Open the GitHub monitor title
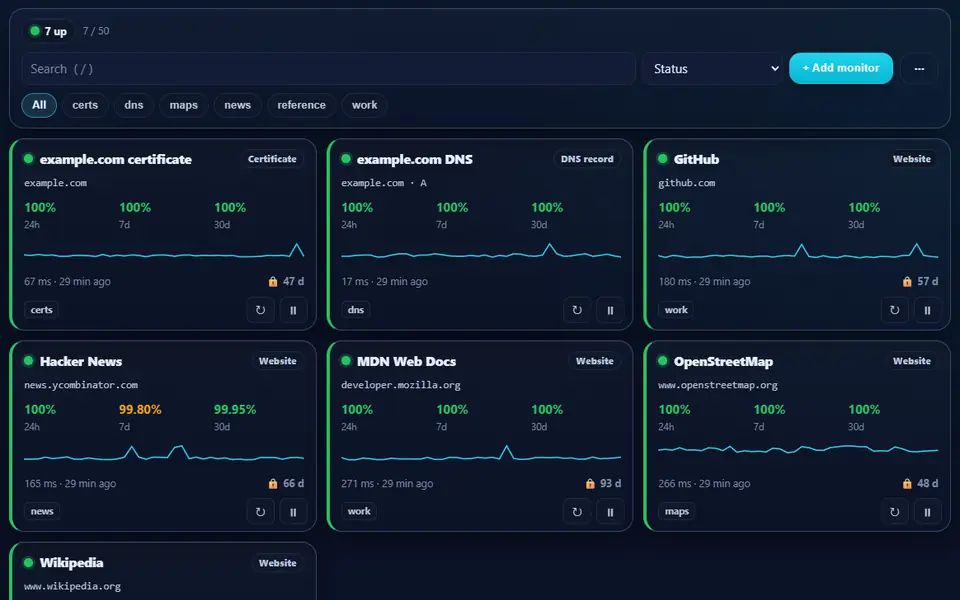The image size is (960, 600). [x=696, y=159]
